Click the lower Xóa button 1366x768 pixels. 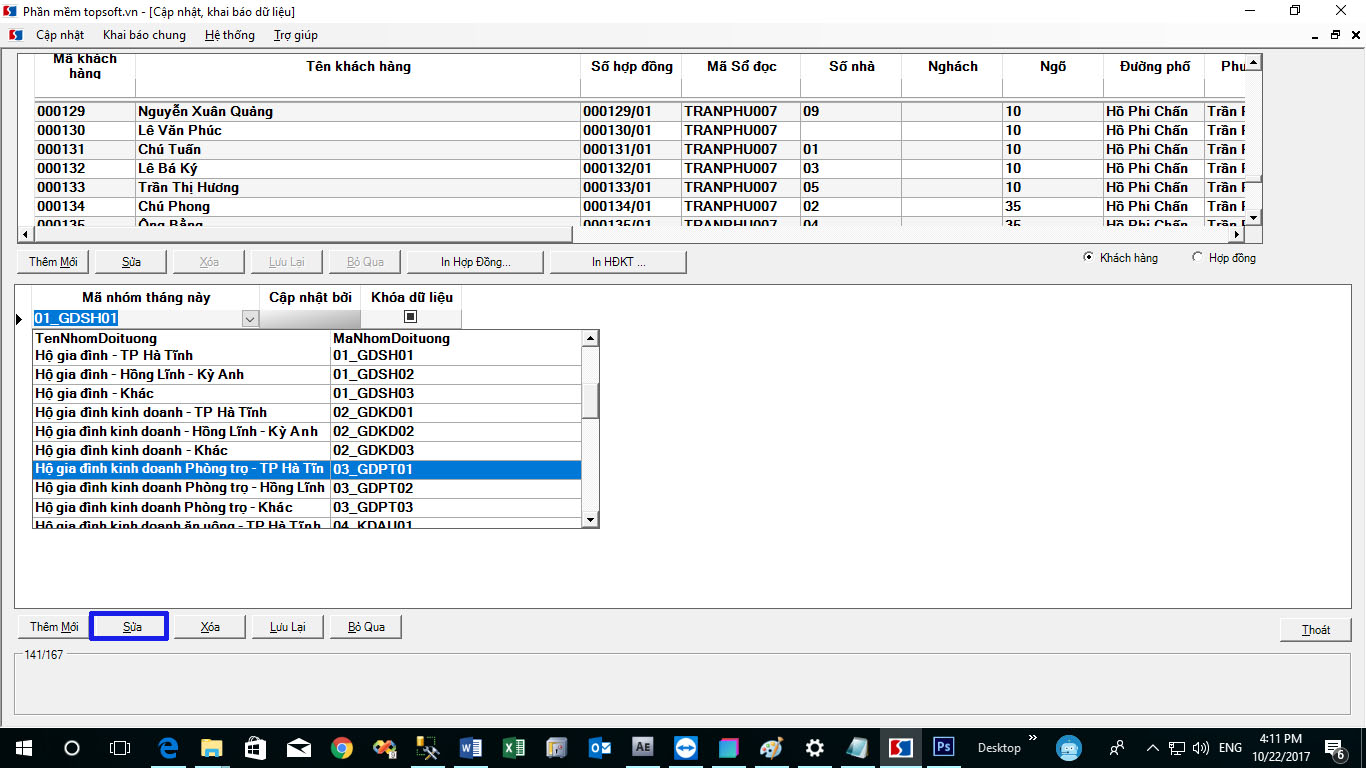click(x=210, y=627)
